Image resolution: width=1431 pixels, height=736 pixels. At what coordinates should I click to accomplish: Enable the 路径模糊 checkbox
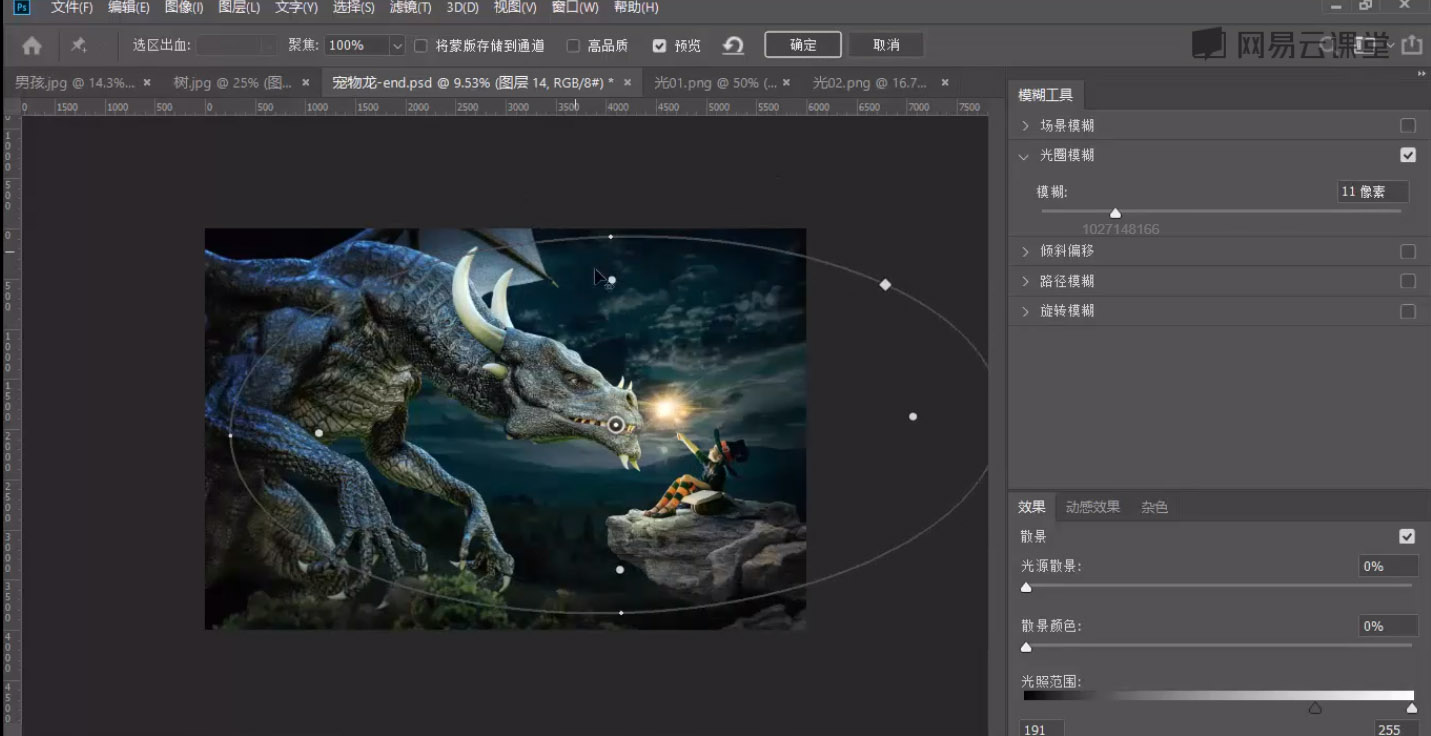click(1408, 281)
